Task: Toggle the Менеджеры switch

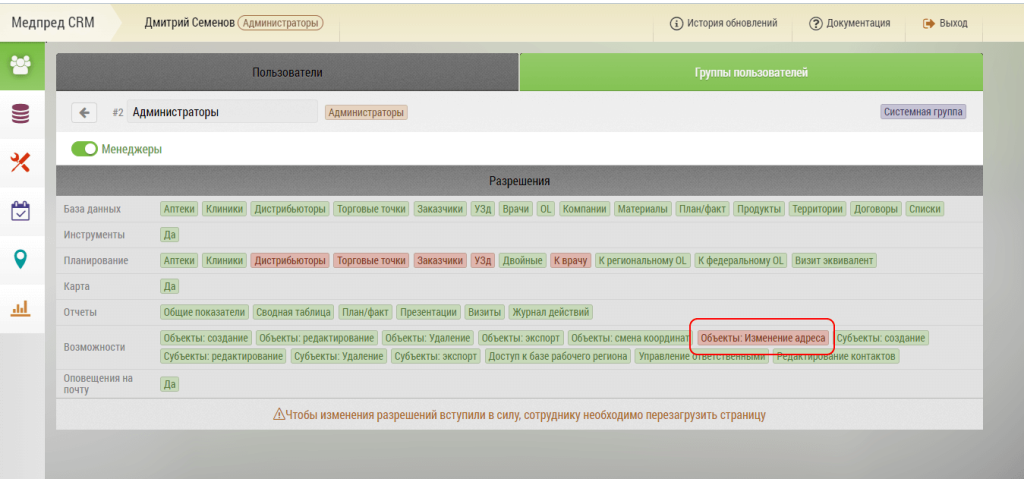Action: pyautogui.click(x=84, y=149)
